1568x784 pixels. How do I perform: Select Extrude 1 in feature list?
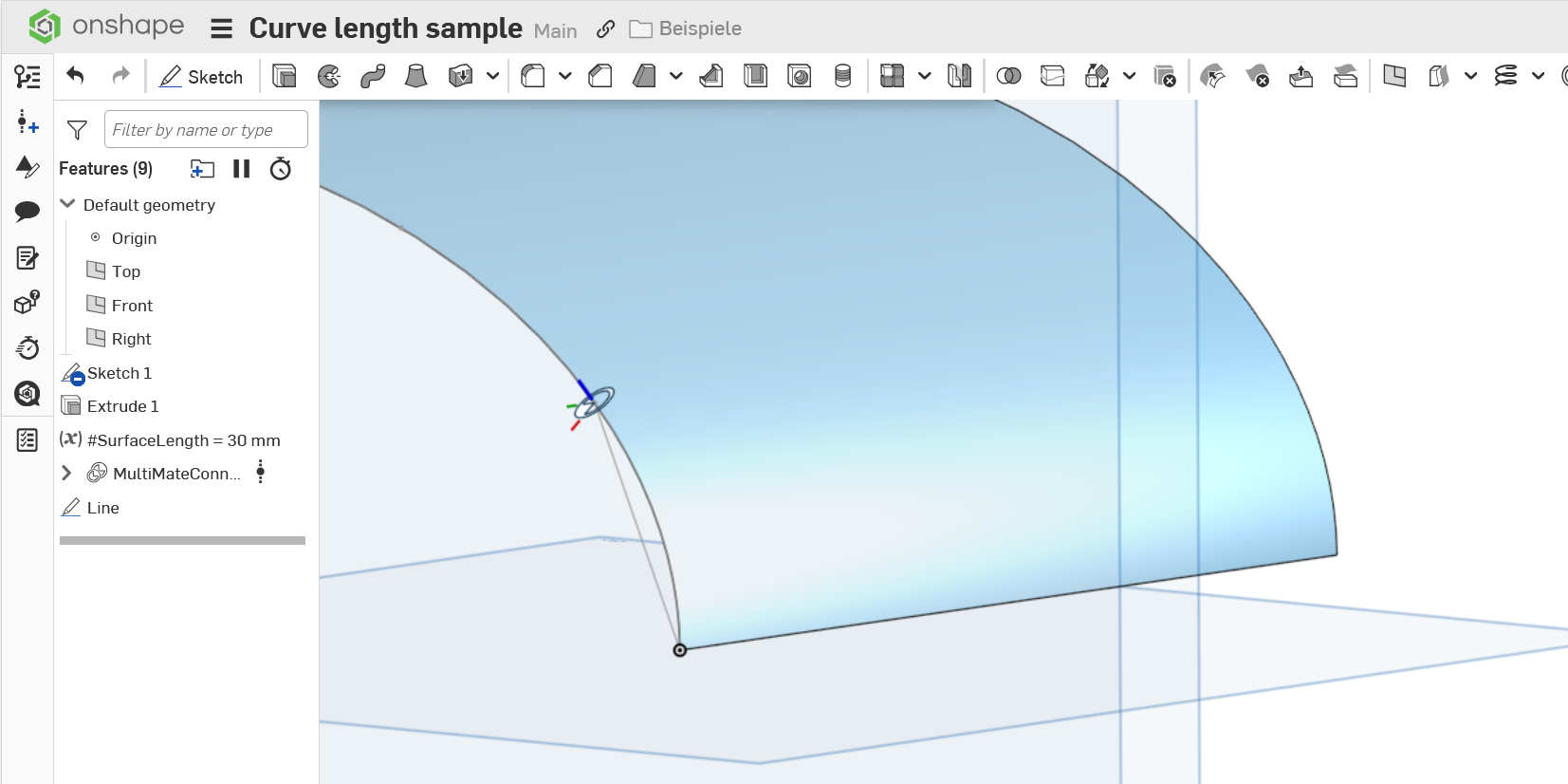click(x=122, y=406)
